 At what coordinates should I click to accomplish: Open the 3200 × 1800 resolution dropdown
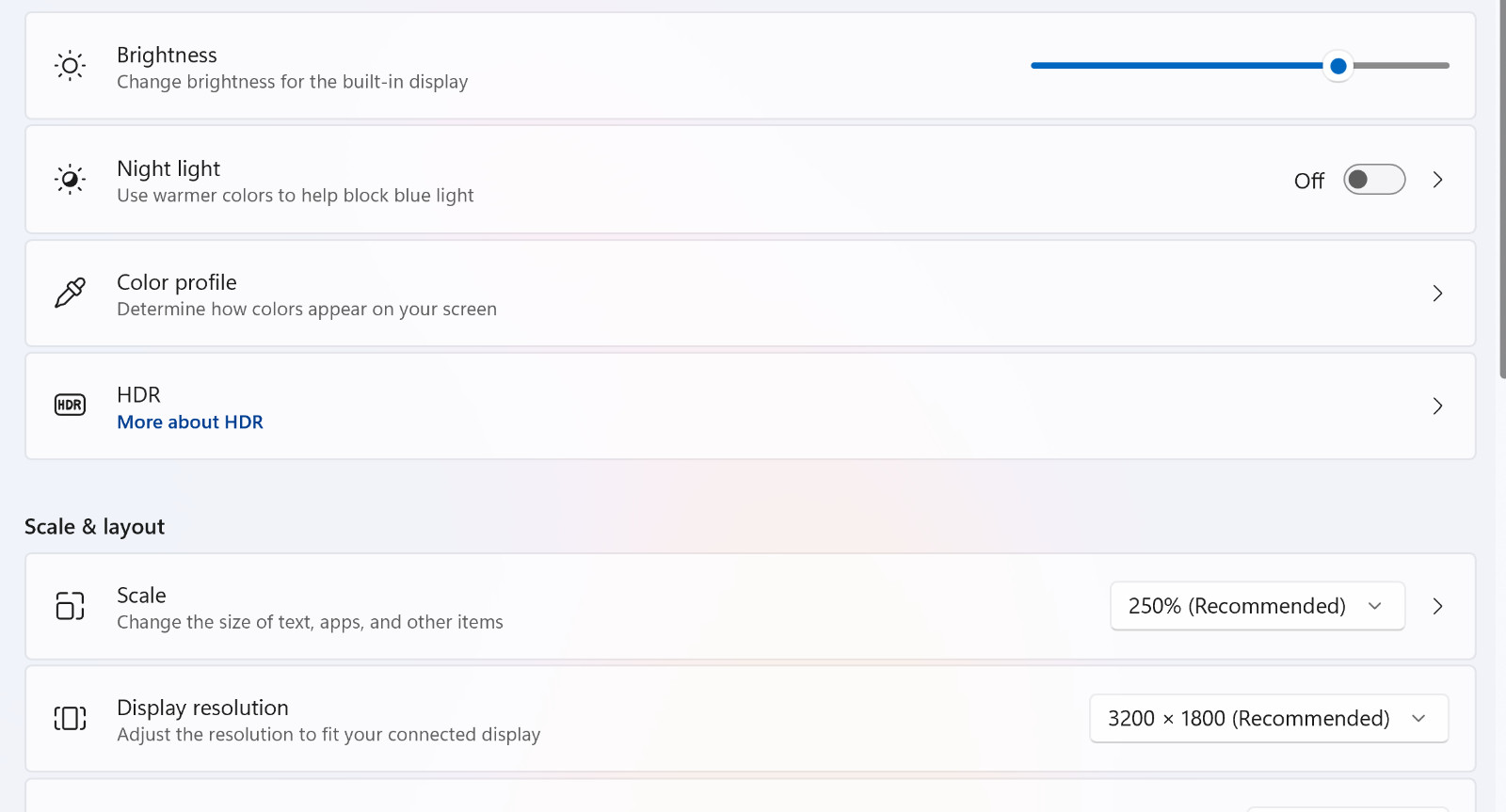[x=1269, y=719]
